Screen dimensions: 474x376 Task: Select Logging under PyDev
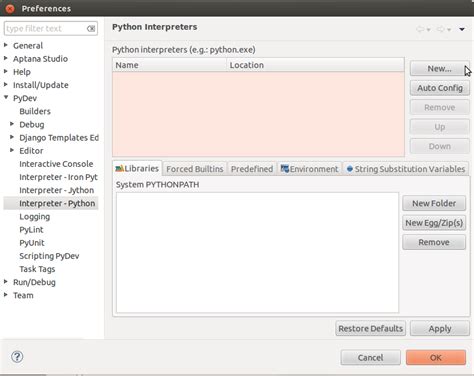click(35, 217)
